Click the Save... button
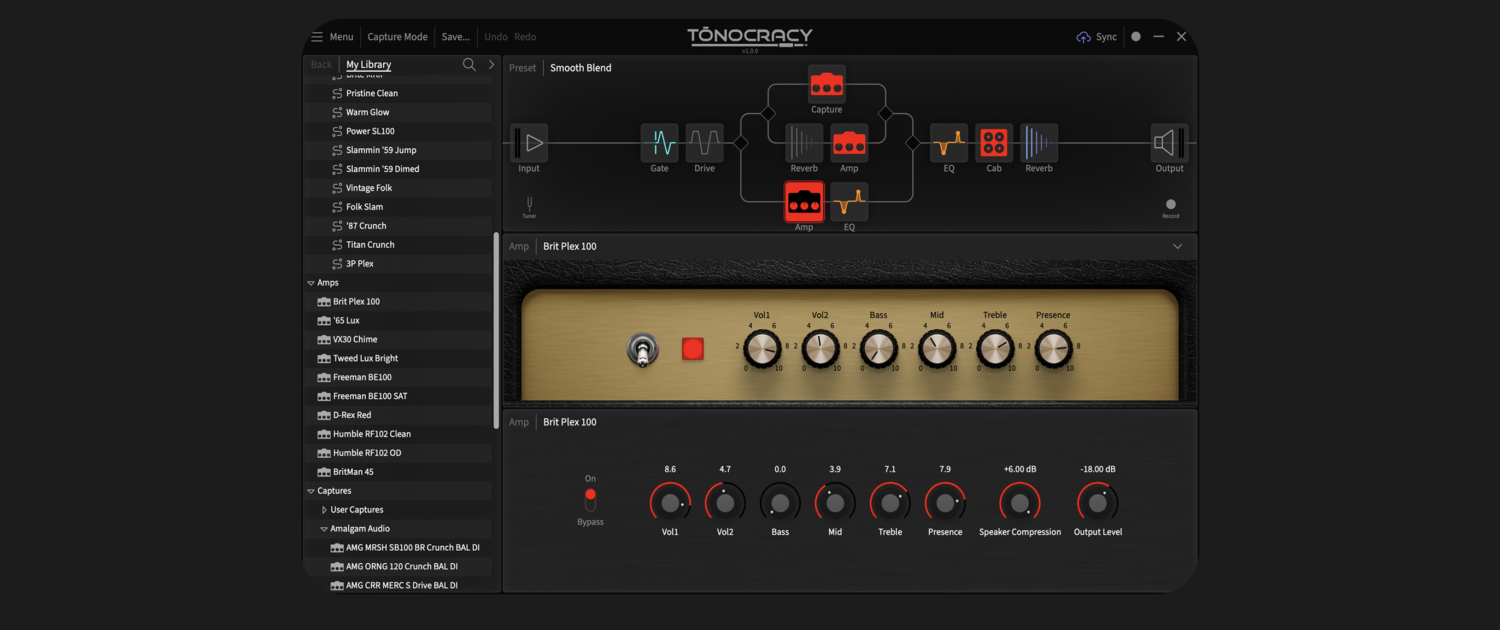1500x630 pixels. tap(455, 37)
